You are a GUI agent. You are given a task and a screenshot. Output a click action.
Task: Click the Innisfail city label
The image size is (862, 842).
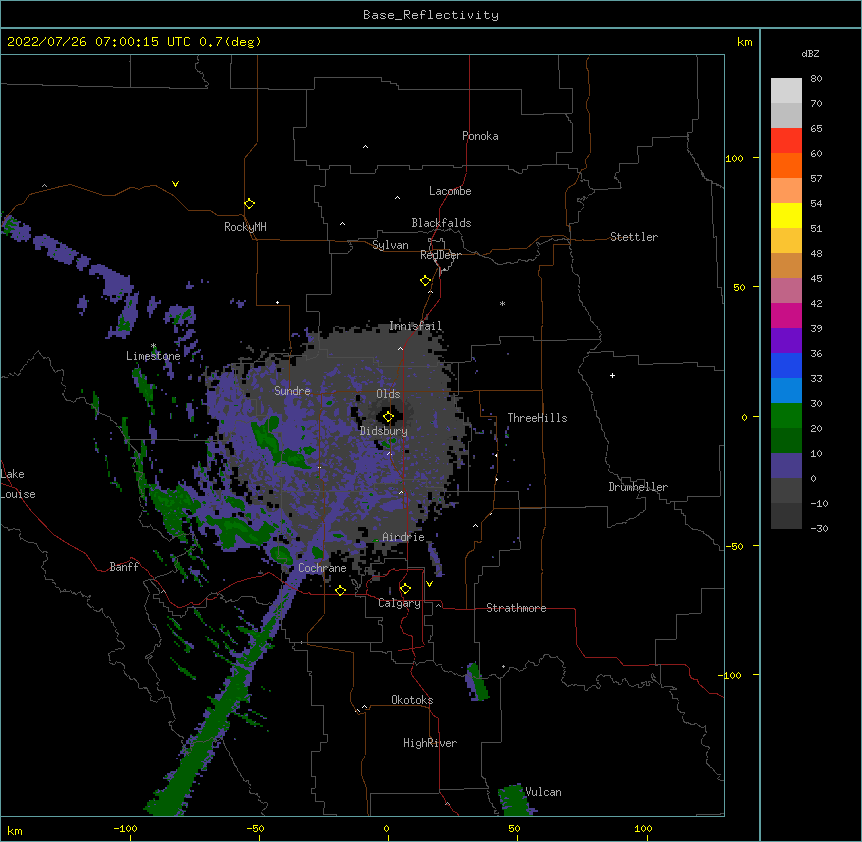[416, 326]
